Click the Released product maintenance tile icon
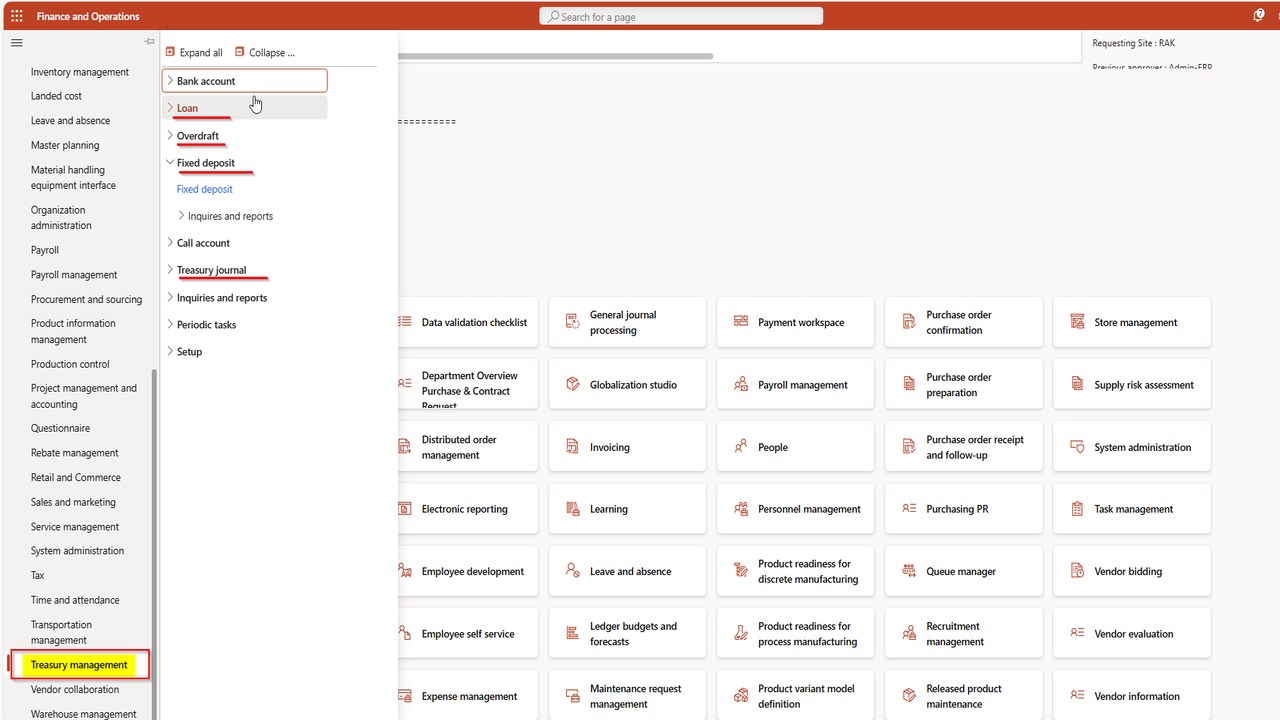Viewport: 1280px width, 720px height. coord(909,696)
